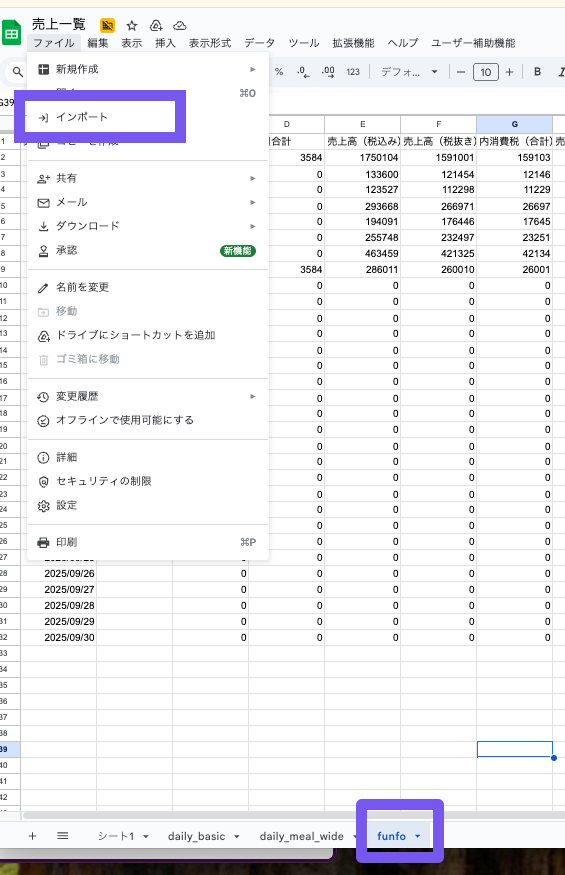Select column E header

(x=363, y=124)
